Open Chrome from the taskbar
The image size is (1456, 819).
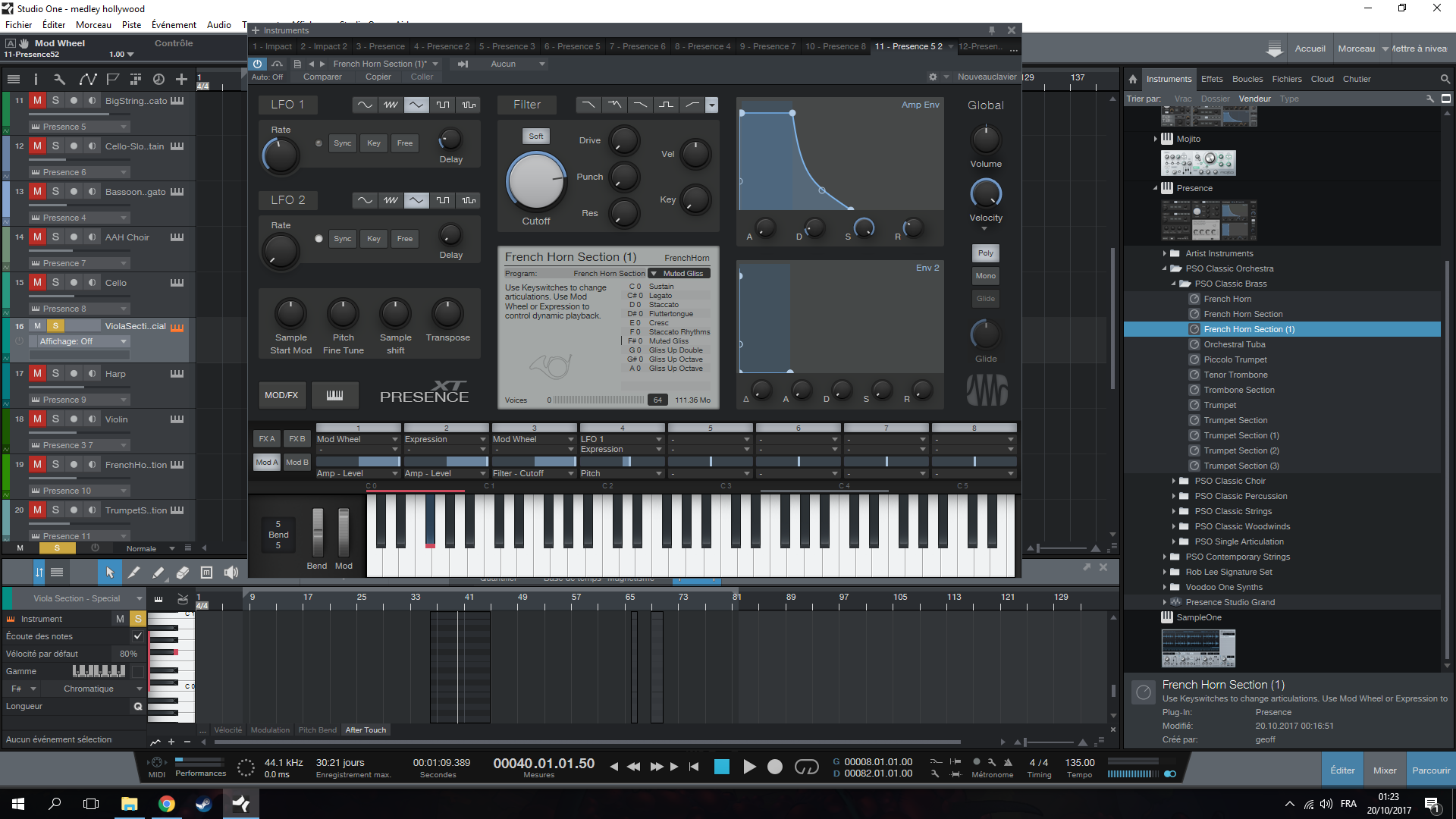click(x=167, y=804)
